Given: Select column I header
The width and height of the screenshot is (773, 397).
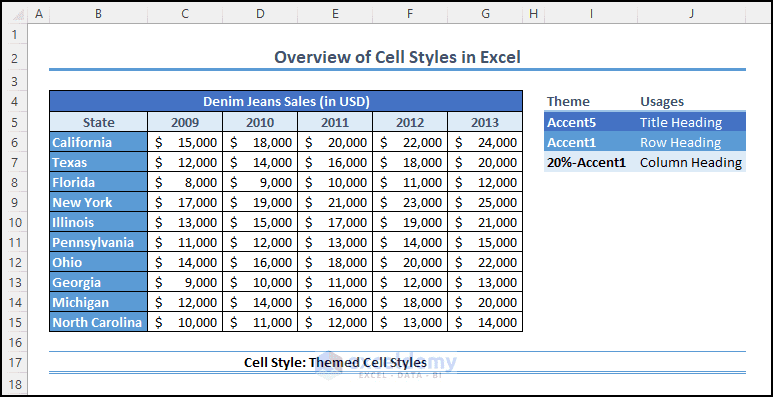Looking at the screenshot, I should point(591,15).
